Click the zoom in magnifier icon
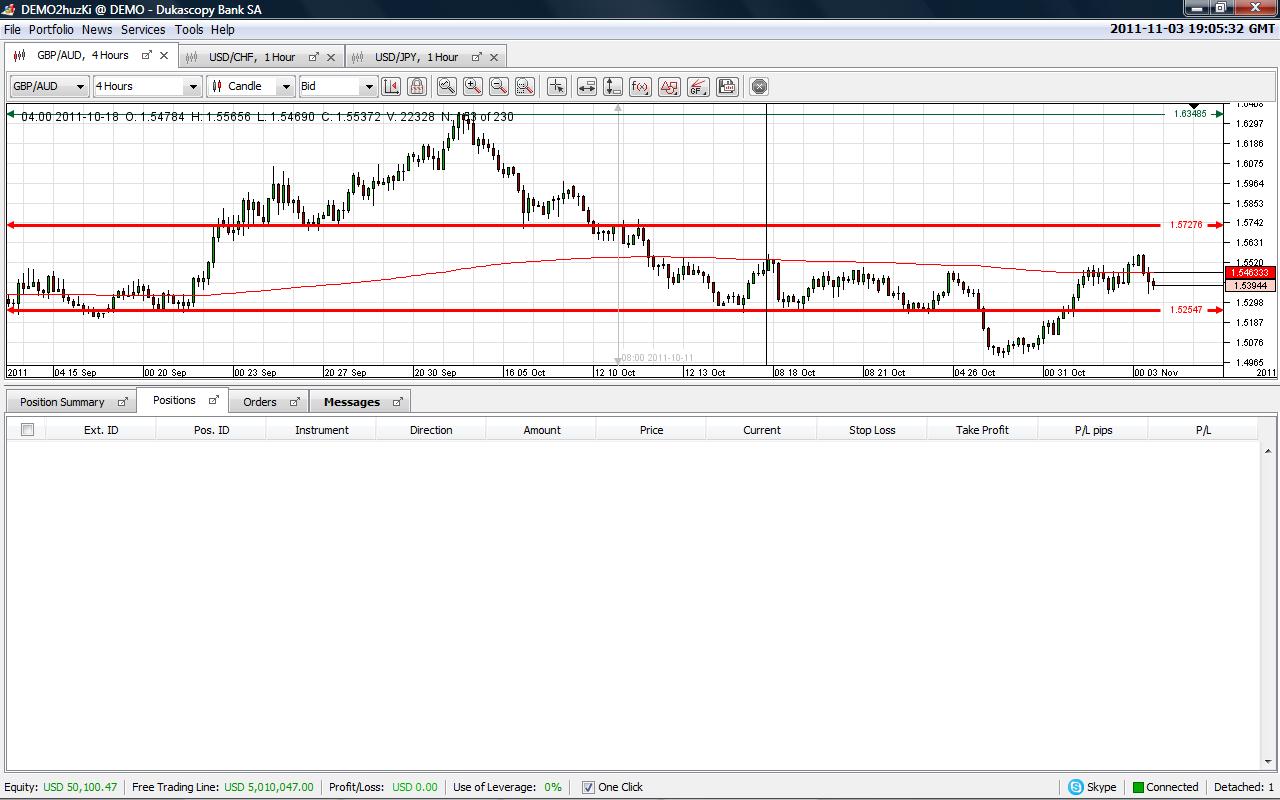 click(473, 87)
